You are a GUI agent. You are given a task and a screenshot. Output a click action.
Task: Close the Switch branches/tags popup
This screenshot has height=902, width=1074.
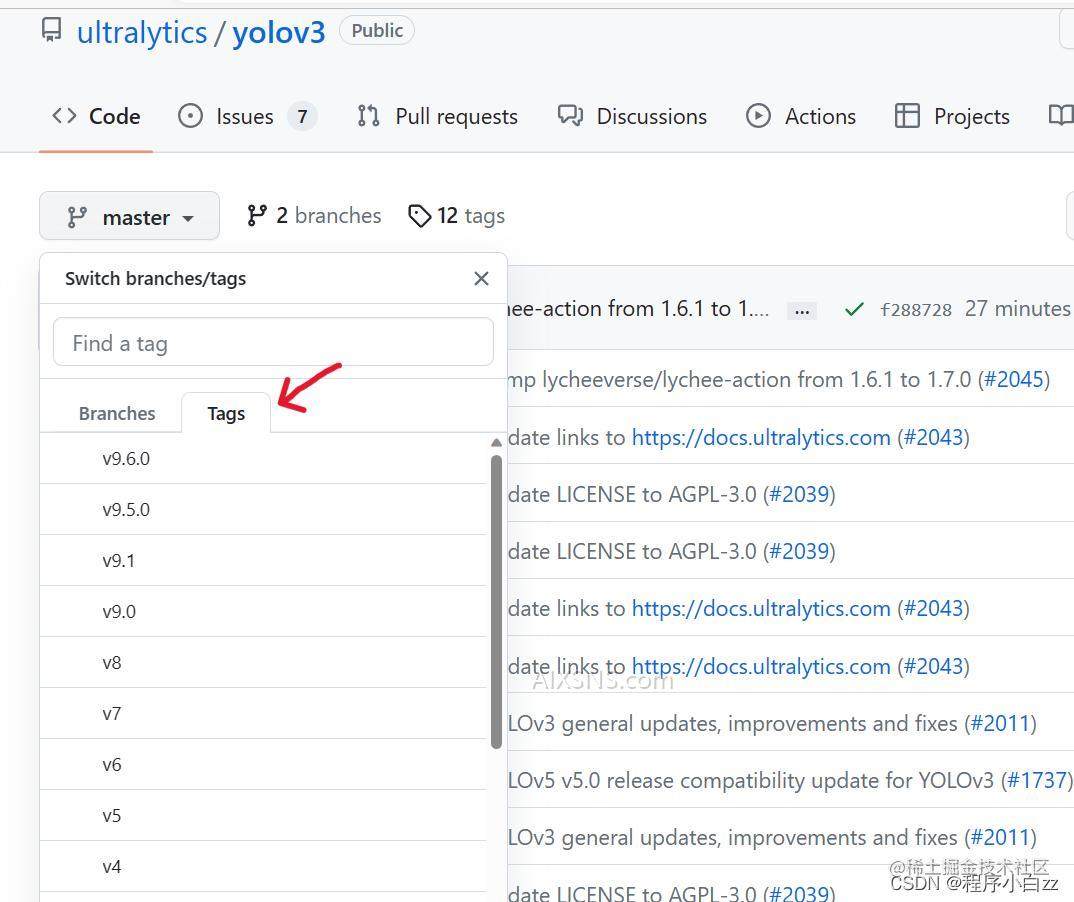tap(481, 278)
